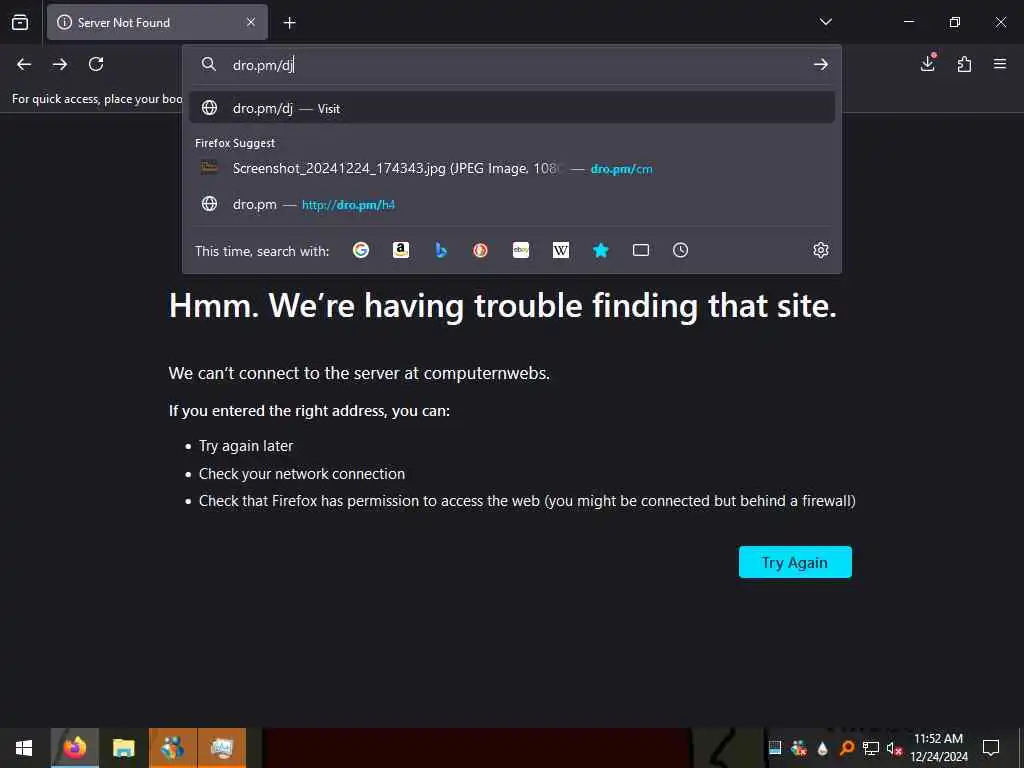Open File Explorer from taskbar
Image resolution: width=1024 pixels, height=768 pixels.
click(x=123, y=748)
